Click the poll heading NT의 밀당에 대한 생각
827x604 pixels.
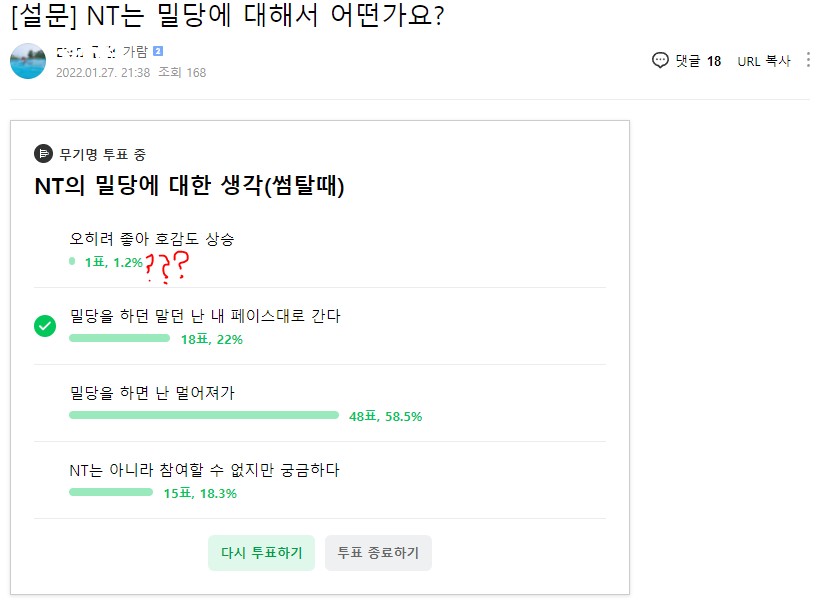tap(189, 186)
